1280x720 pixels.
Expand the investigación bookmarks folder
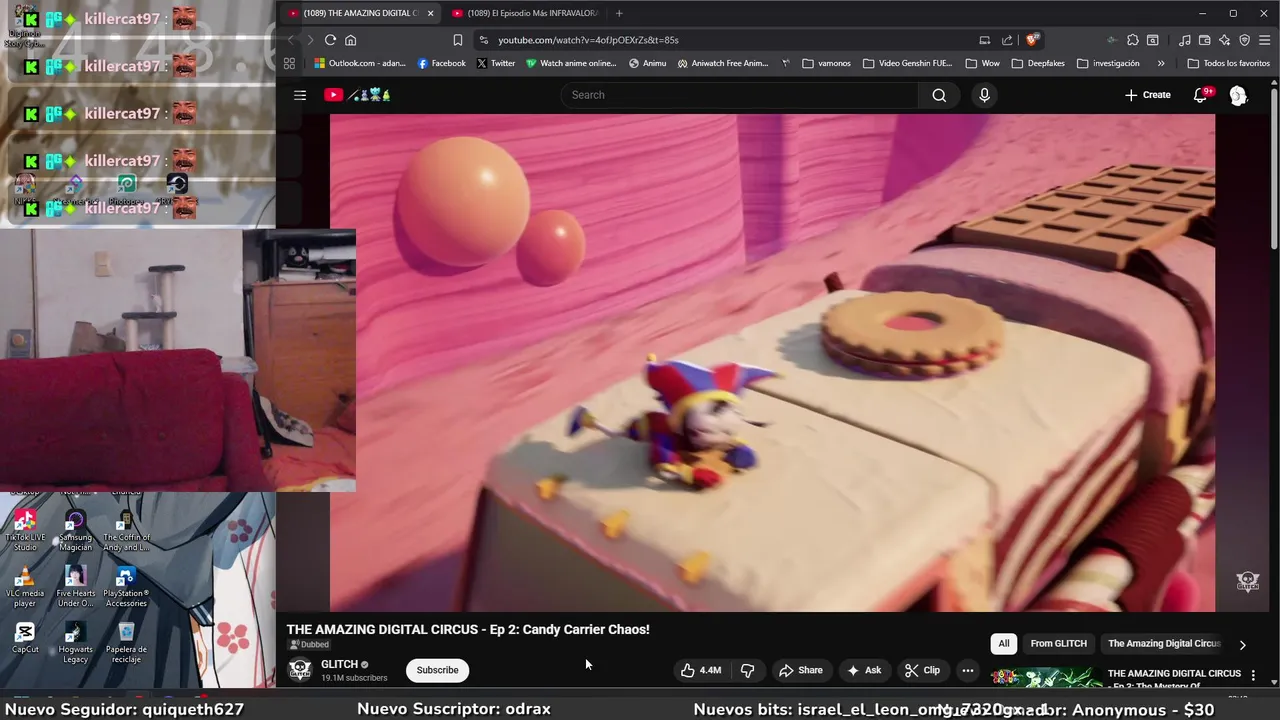(x=1108, y=63)
